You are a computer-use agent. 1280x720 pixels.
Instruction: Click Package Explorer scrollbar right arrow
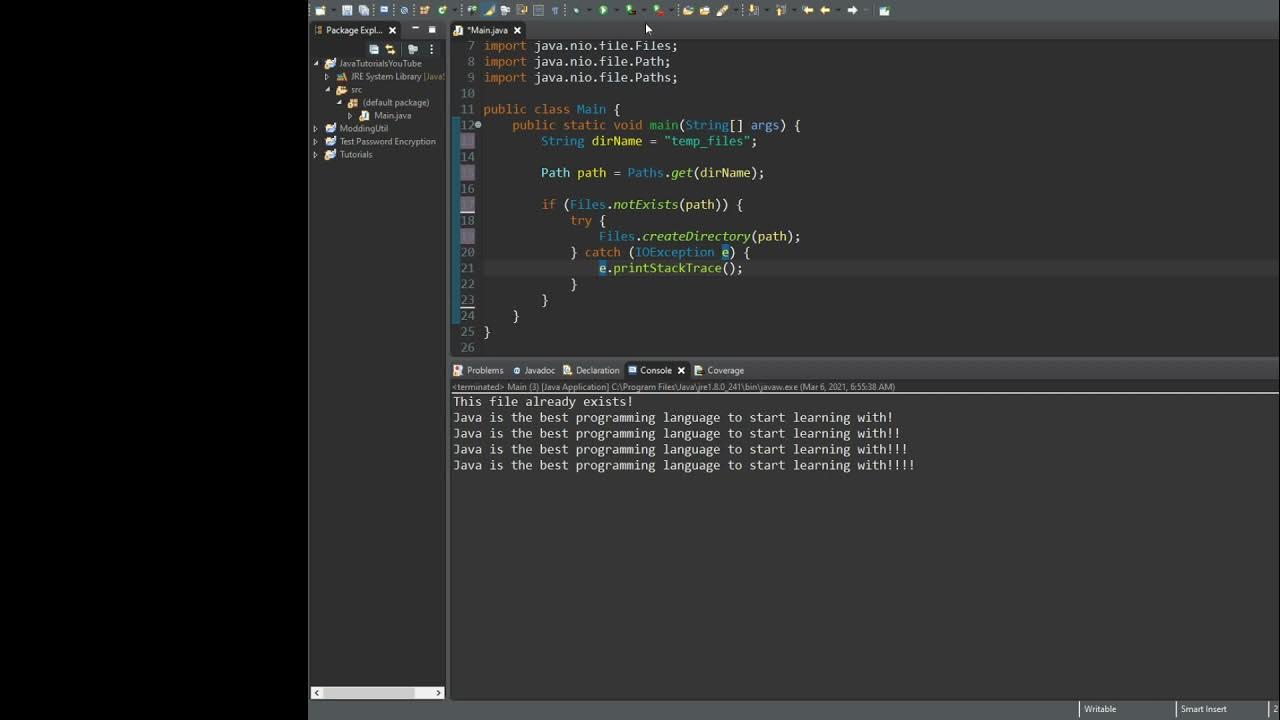tap(438, 692)
